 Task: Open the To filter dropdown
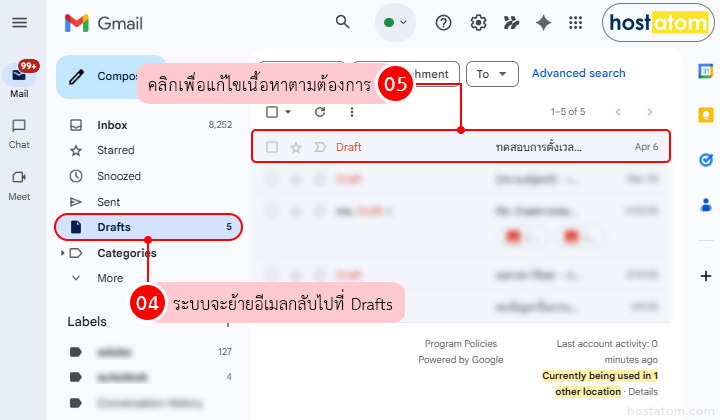pyautogui.click(x=492, y=74)
